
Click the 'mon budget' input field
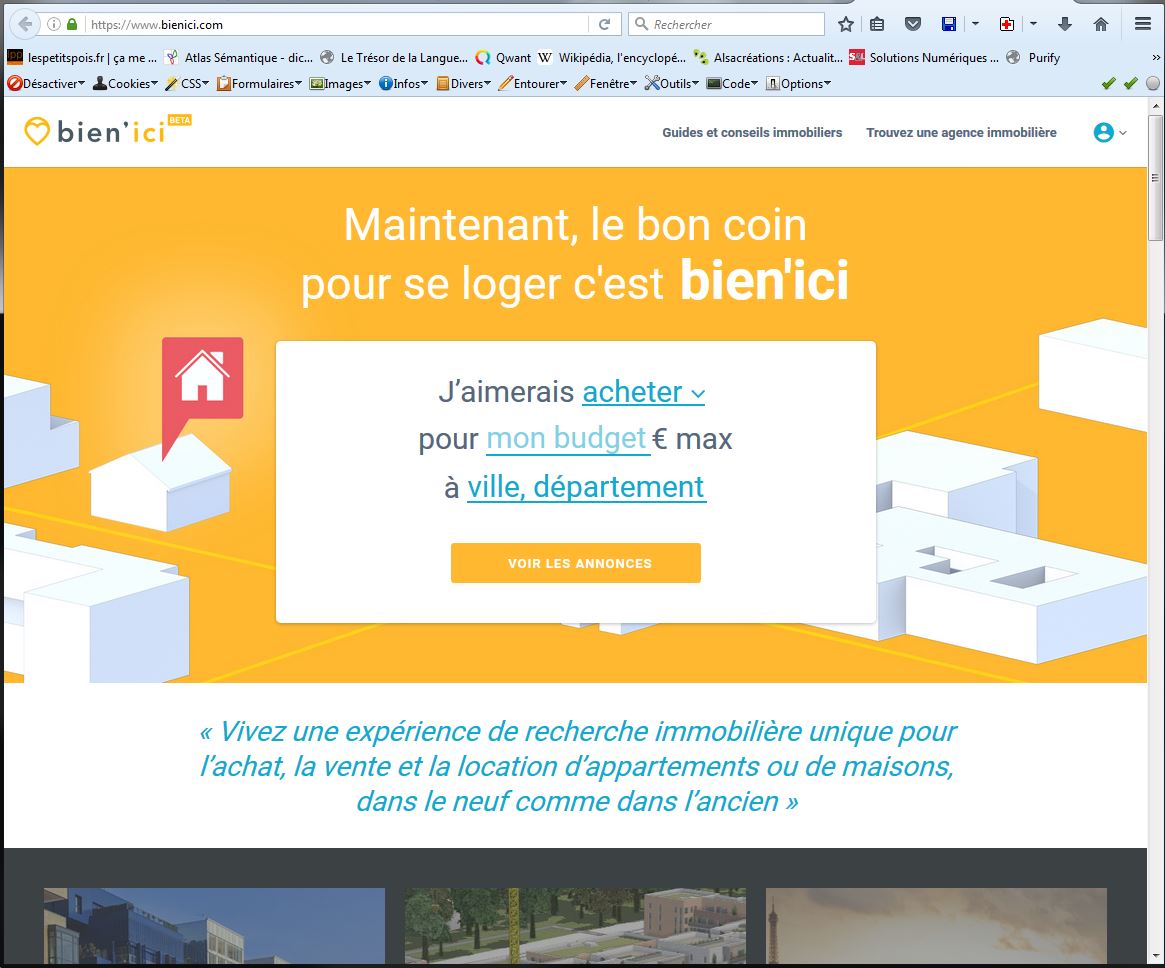[567, 439]
